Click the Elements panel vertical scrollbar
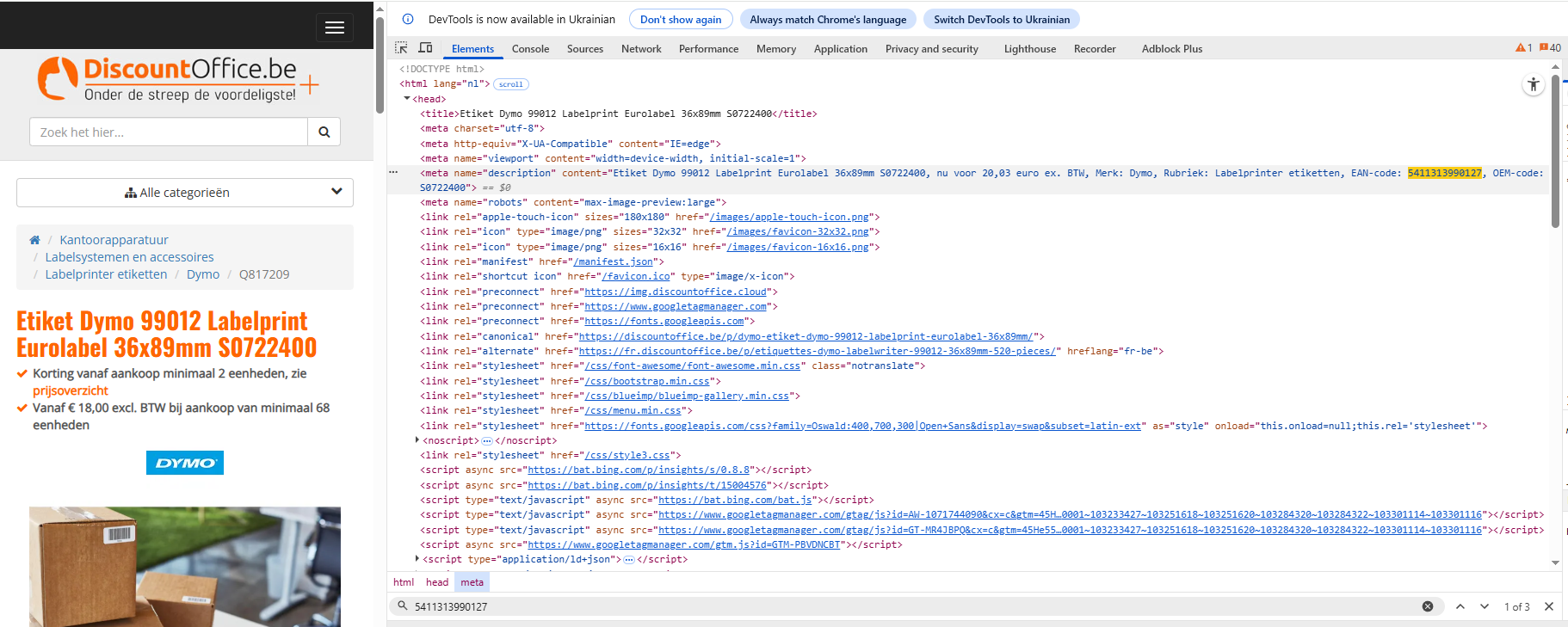 [x=1555, y=152]
